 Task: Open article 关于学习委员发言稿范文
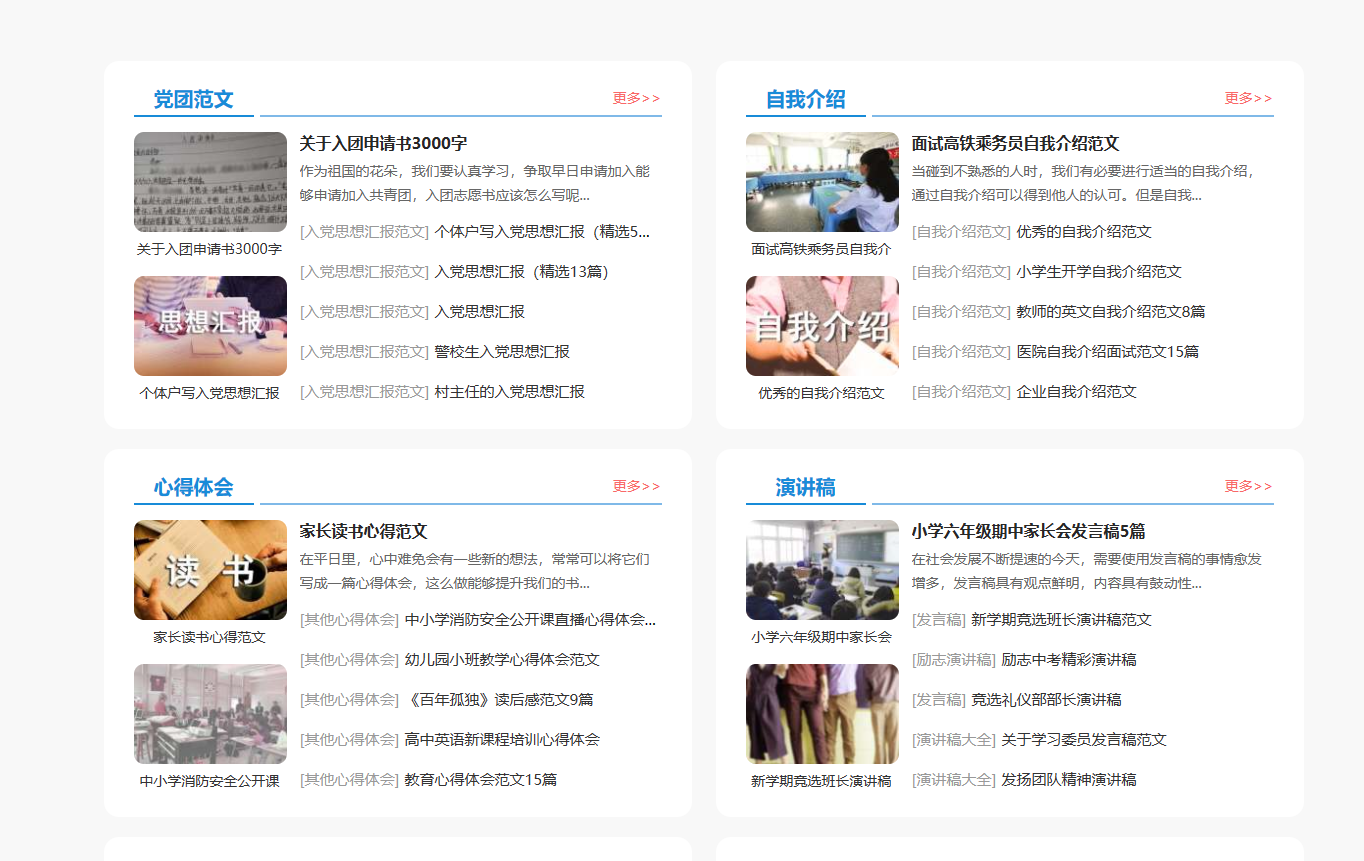[1084, 740]
